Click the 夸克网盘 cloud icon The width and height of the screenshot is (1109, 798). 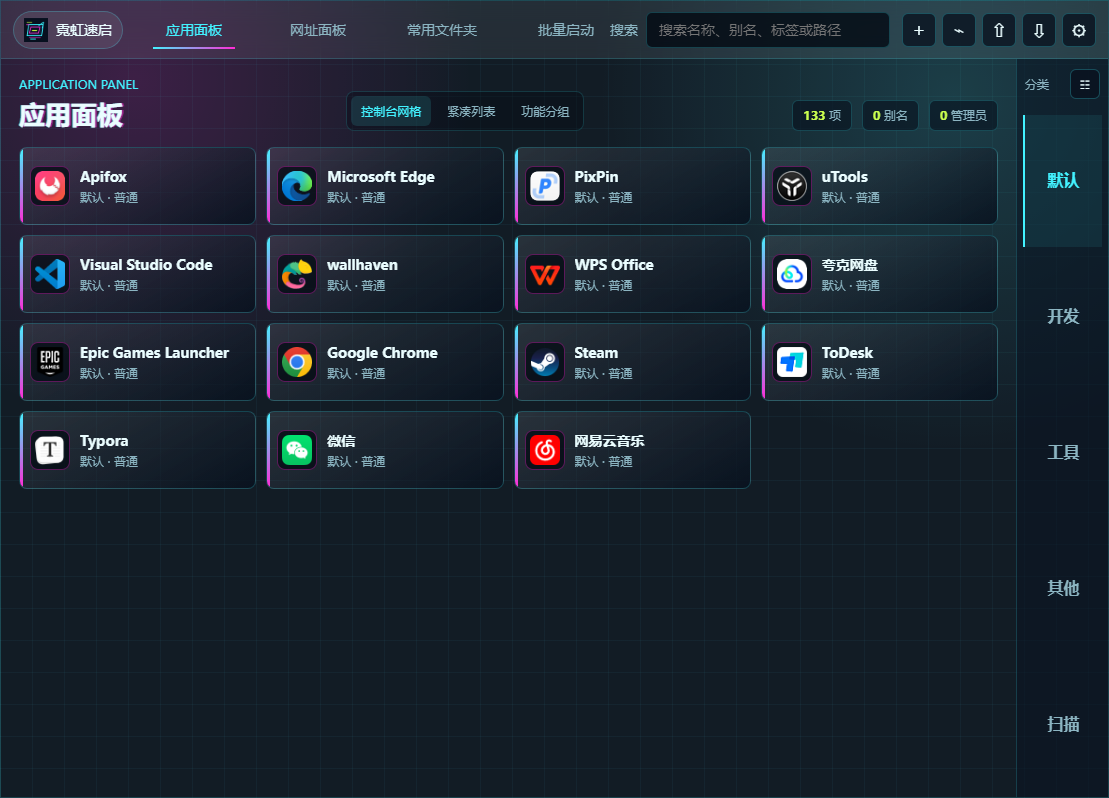coord(791,274)
